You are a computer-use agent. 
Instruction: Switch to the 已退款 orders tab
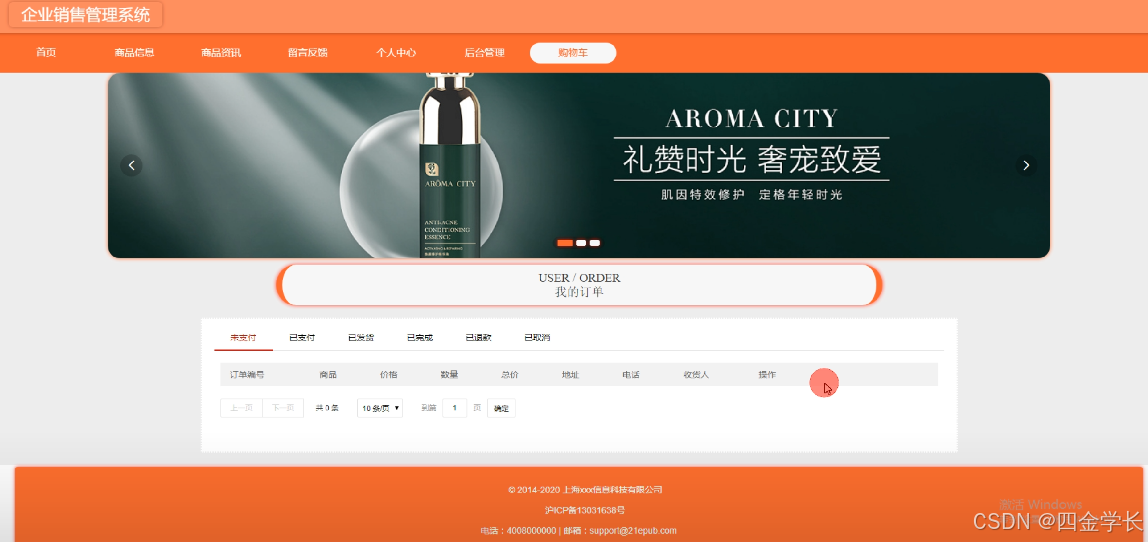tap(478, 338)
